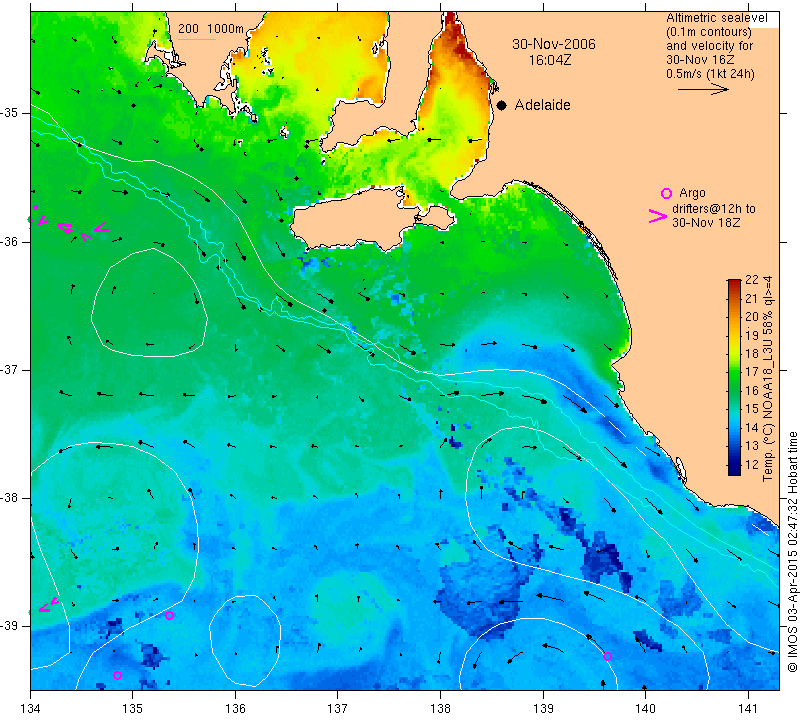The height and width of the screenshot is (720, 800).
Task: Click the black Adelaide city dot marker
Action: tap(502, 105)
